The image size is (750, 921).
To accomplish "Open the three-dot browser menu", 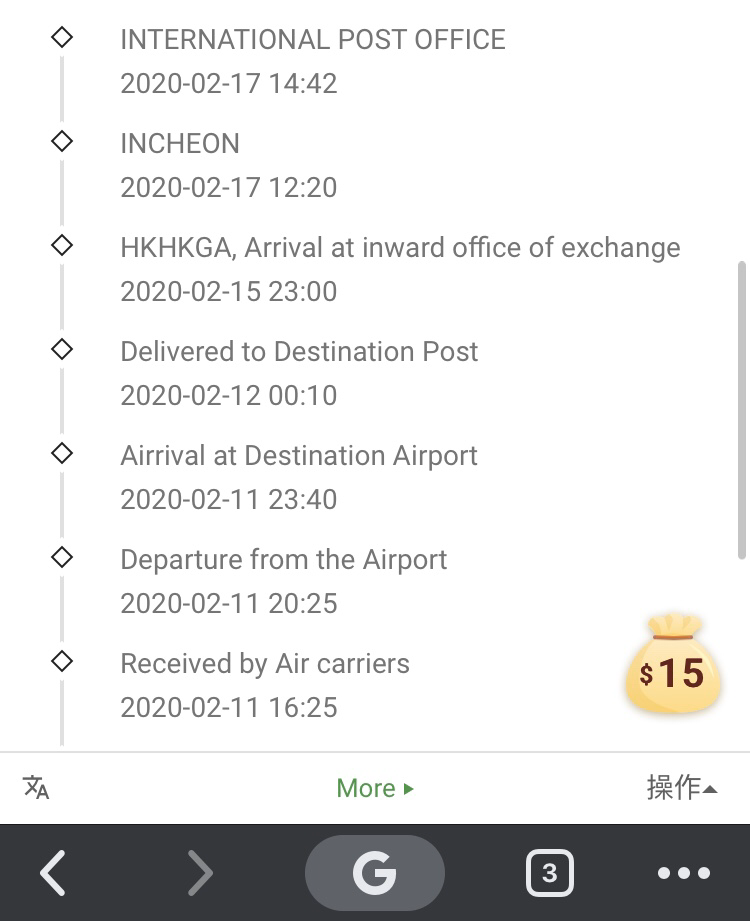I will [x=684, y=873].
